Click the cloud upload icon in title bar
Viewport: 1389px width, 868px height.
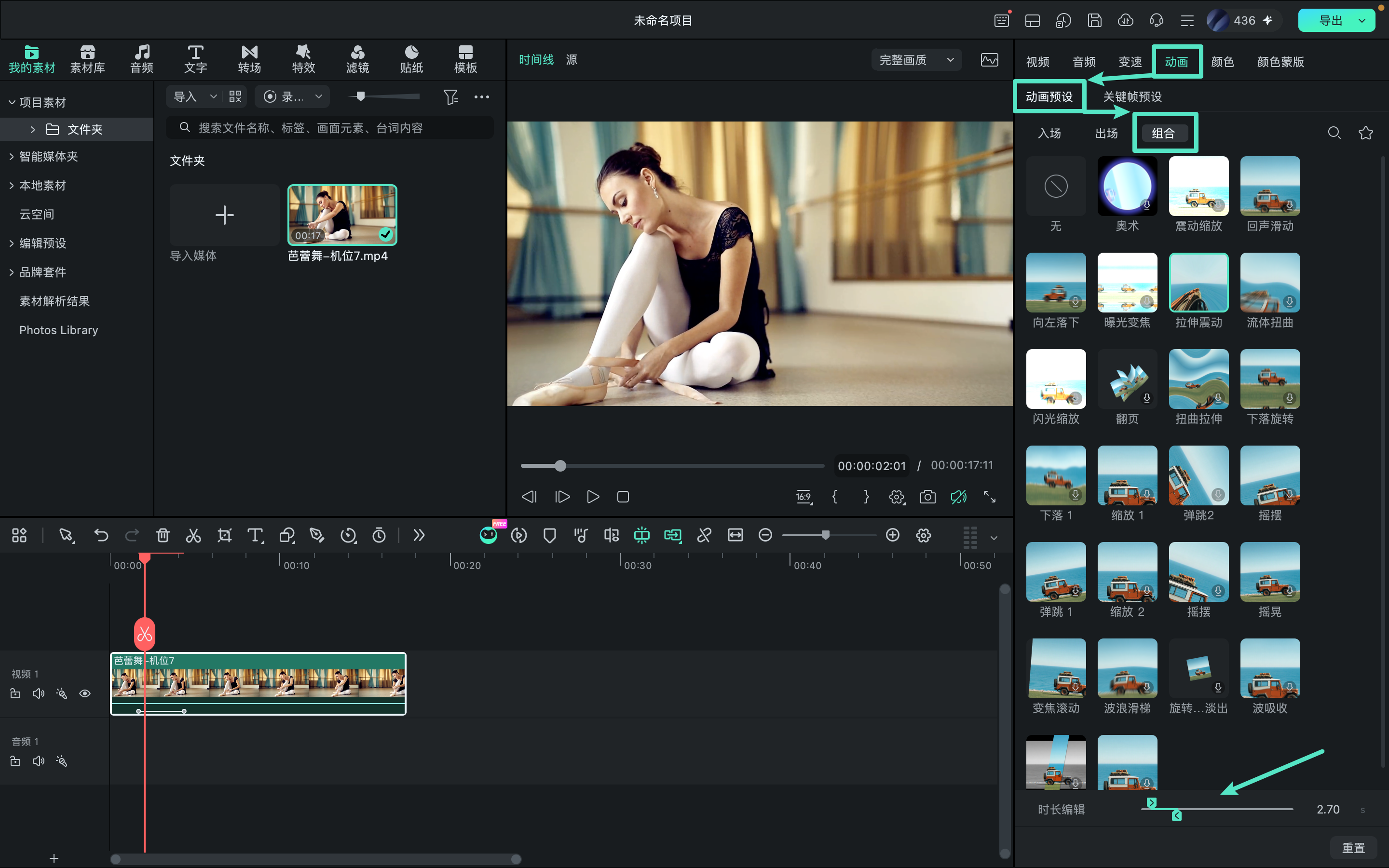1126,21
